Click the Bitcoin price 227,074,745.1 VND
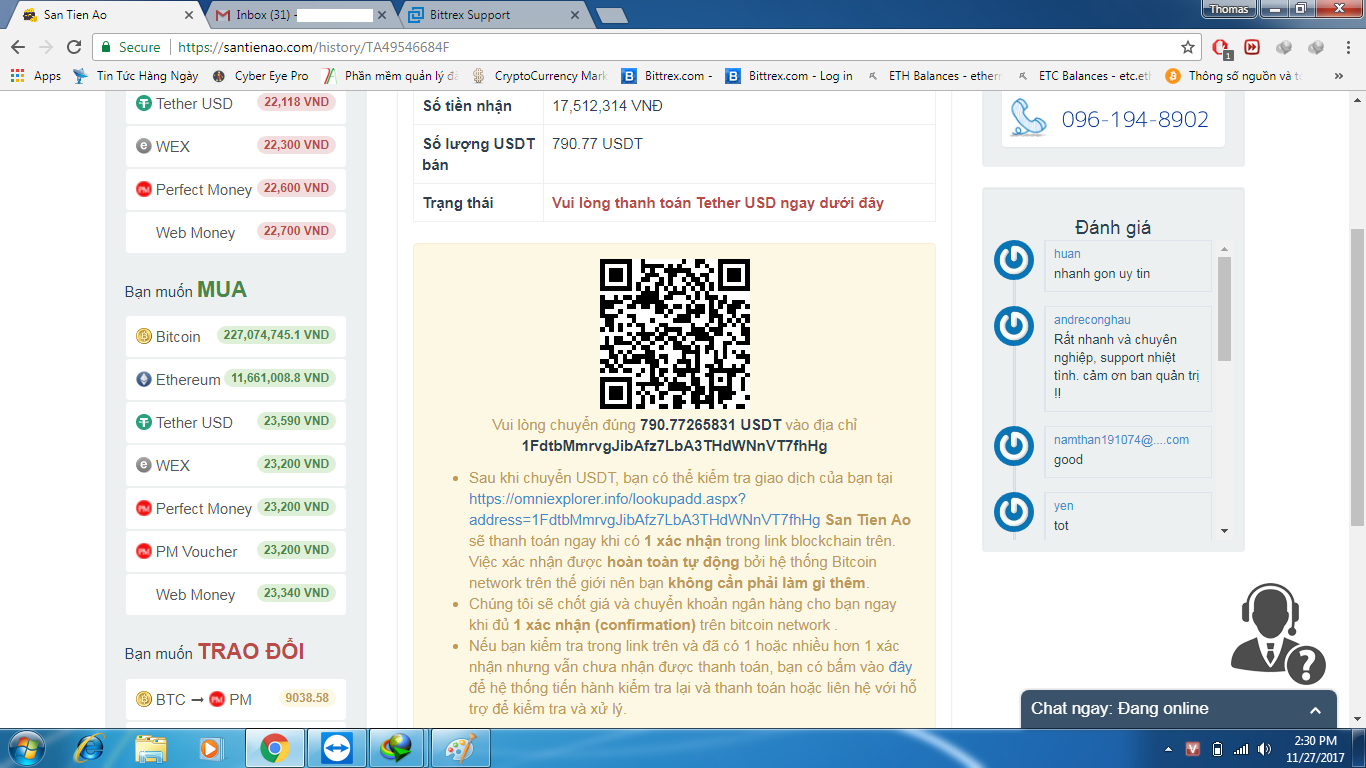 pyautogui.click(x=276, y=336)
